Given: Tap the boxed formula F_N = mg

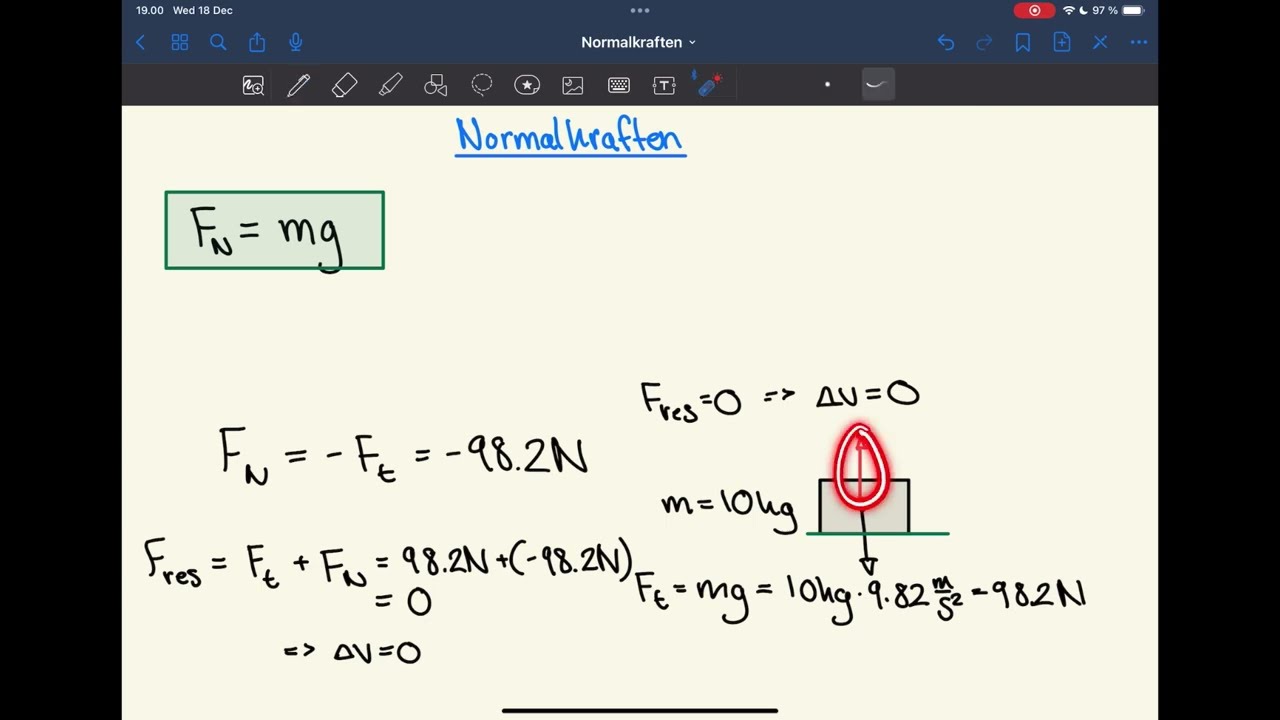Looking at the screenshot, I should (274, 230).
